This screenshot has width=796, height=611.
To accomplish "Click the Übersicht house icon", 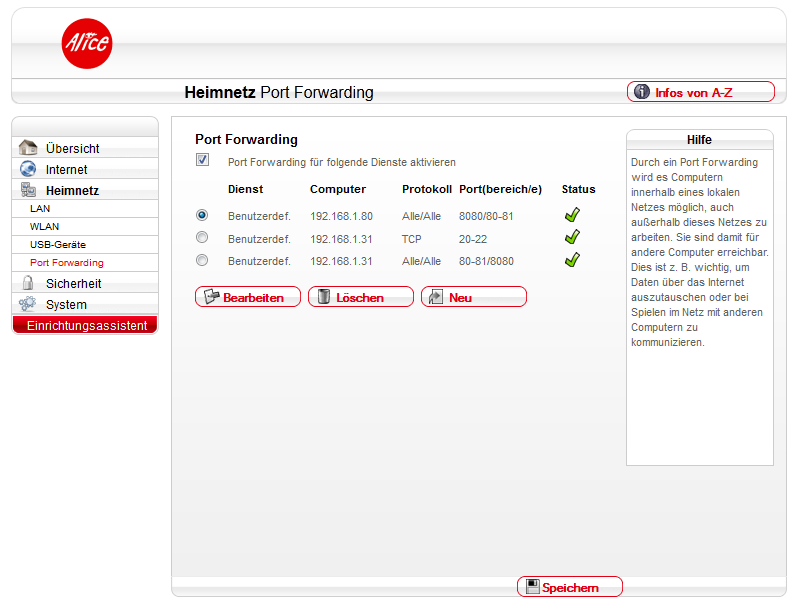I will tap(28, 148).
